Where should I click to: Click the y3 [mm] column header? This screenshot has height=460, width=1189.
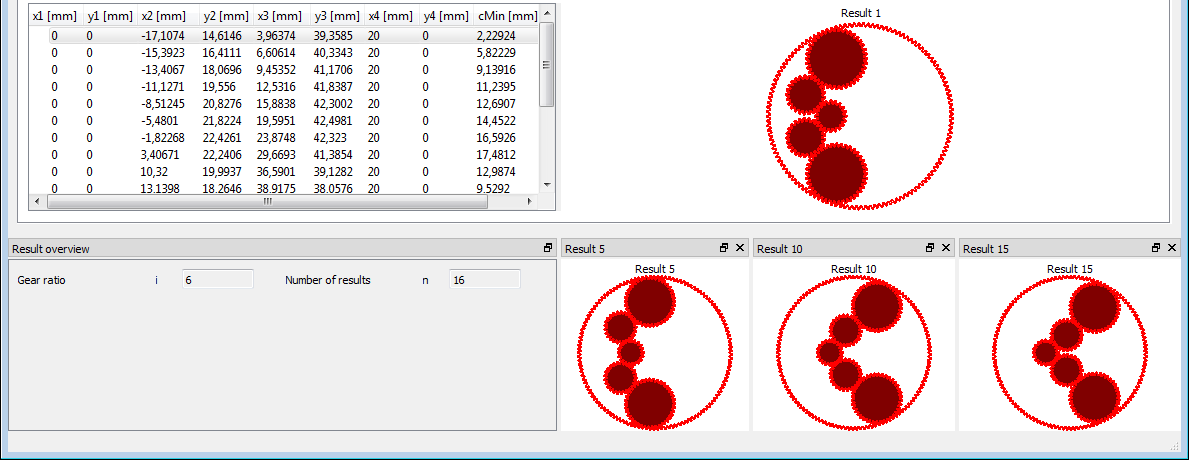tap(336, 16)
